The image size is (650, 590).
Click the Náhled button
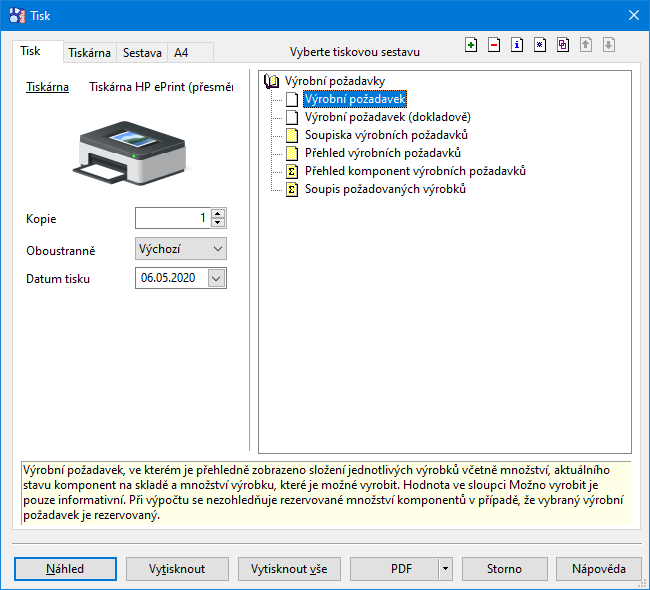(x=65, y=569)
